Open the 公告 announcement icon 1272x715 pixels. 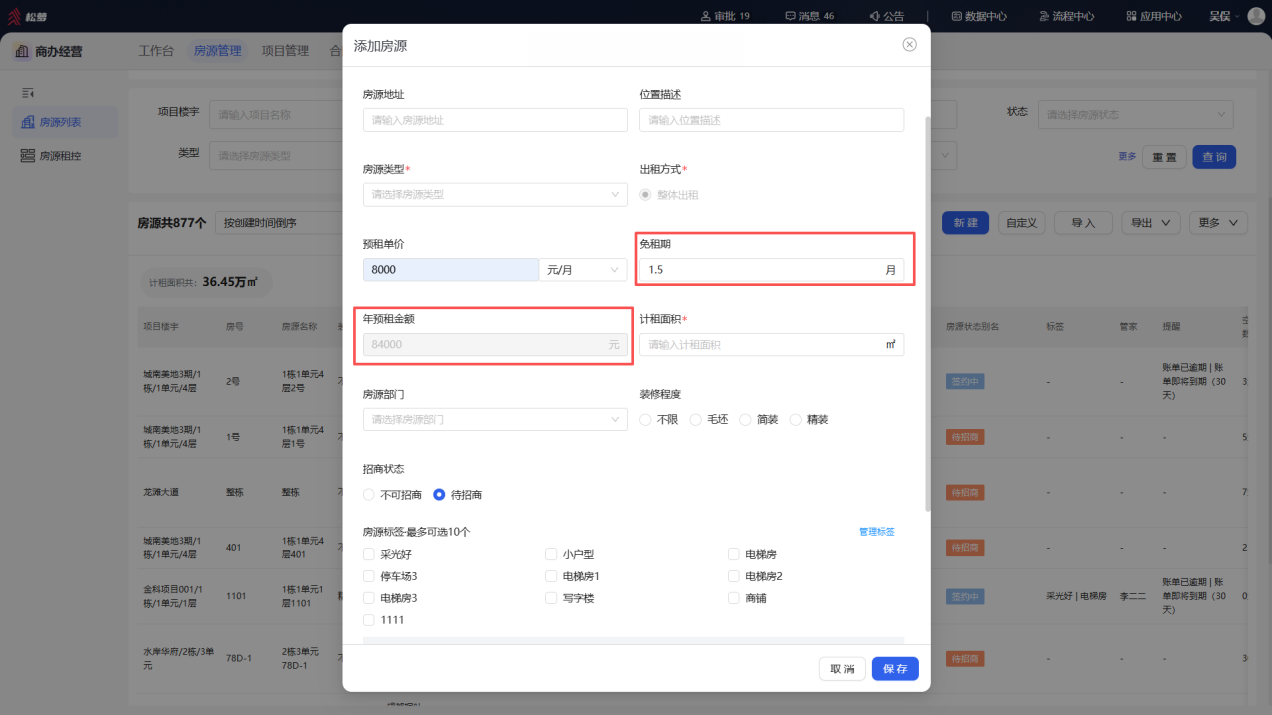[x=874, y=16]
